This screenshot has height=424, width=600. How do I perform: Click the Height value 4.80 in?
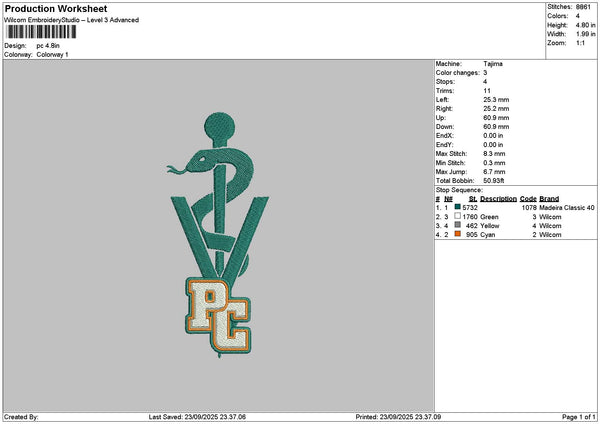585,25
